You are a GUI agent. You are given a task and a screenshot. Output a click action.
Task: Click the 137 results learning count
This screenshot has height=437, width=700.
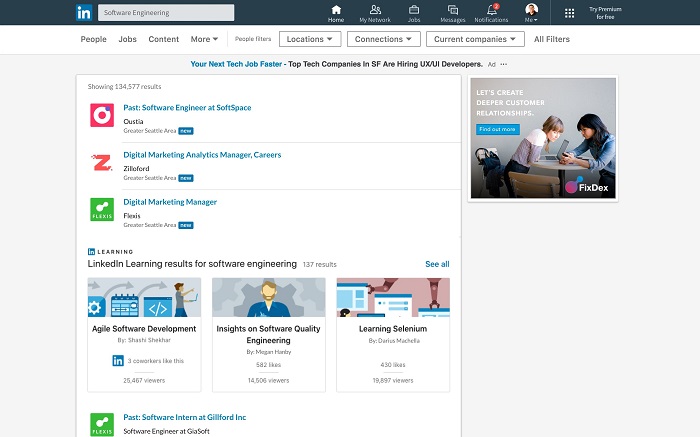[320, 265]
